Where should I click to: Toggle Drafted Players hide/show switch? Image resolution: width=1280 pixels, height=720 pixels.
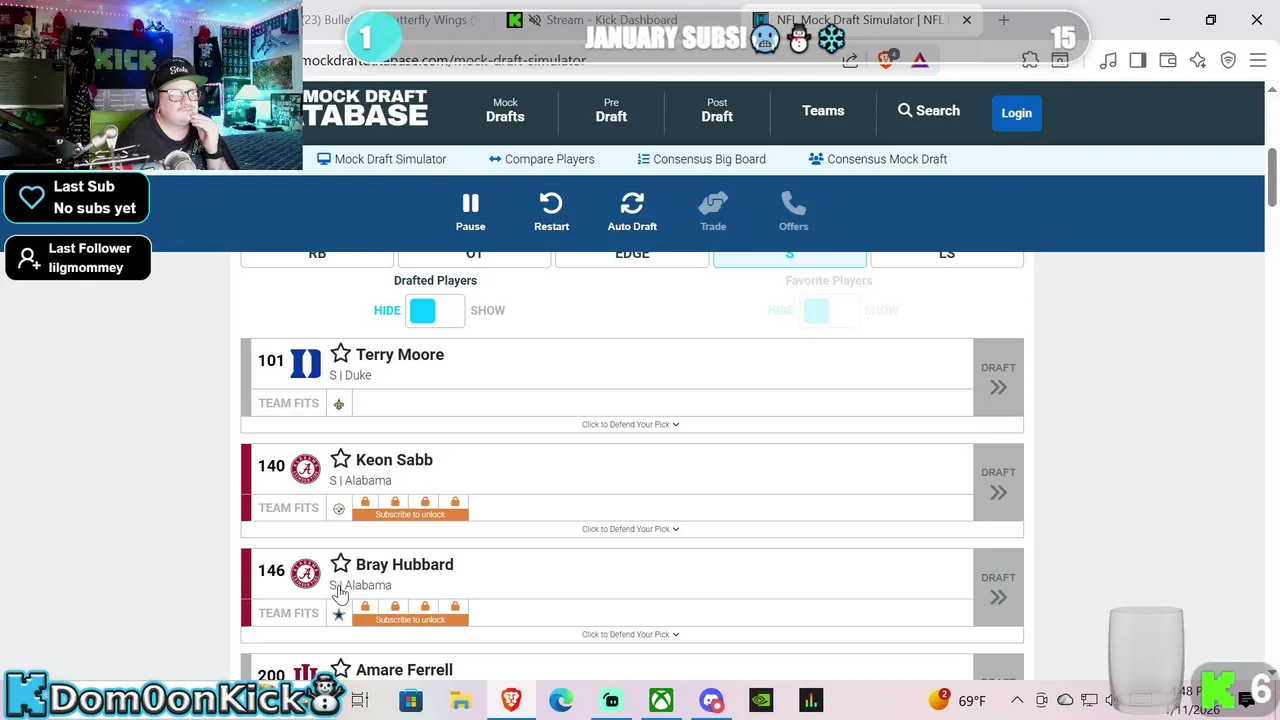435,311
